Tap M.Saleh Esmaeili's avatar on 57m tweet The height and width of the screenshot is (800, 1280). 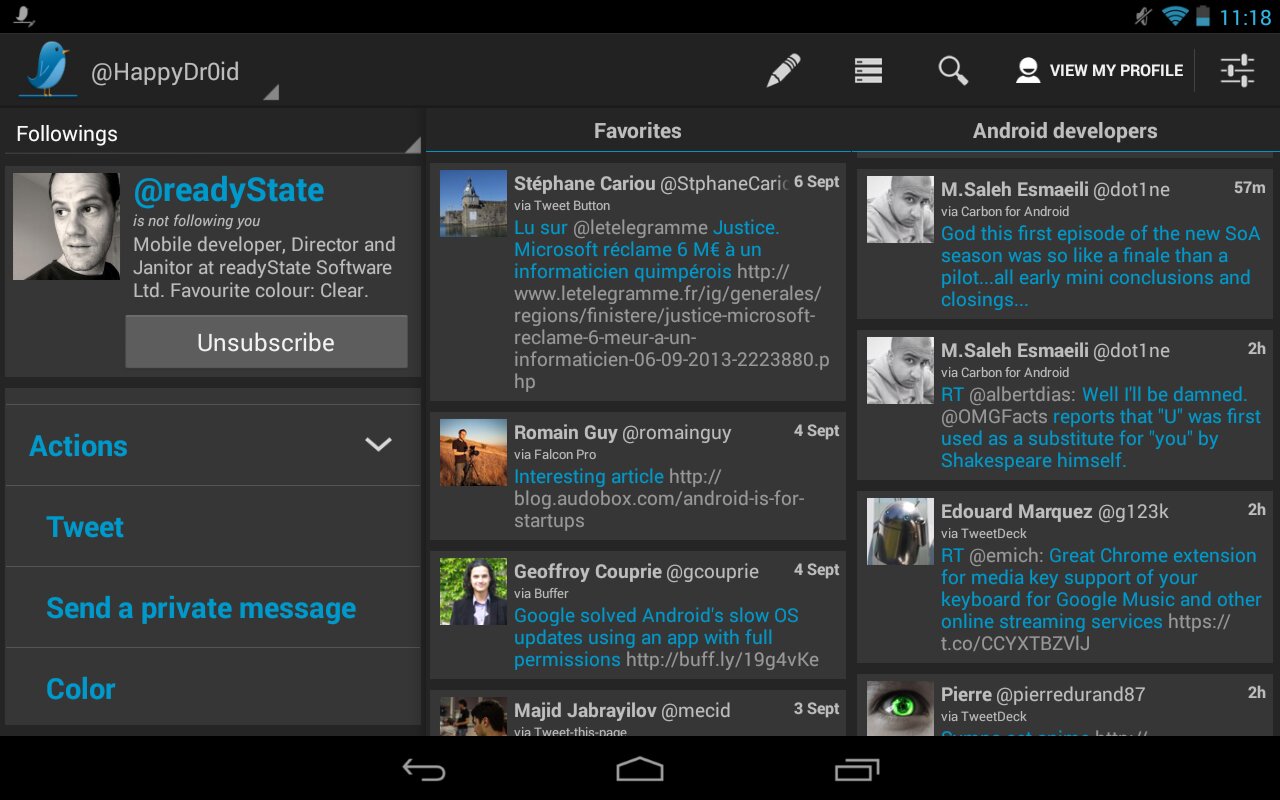coord(900,210)
